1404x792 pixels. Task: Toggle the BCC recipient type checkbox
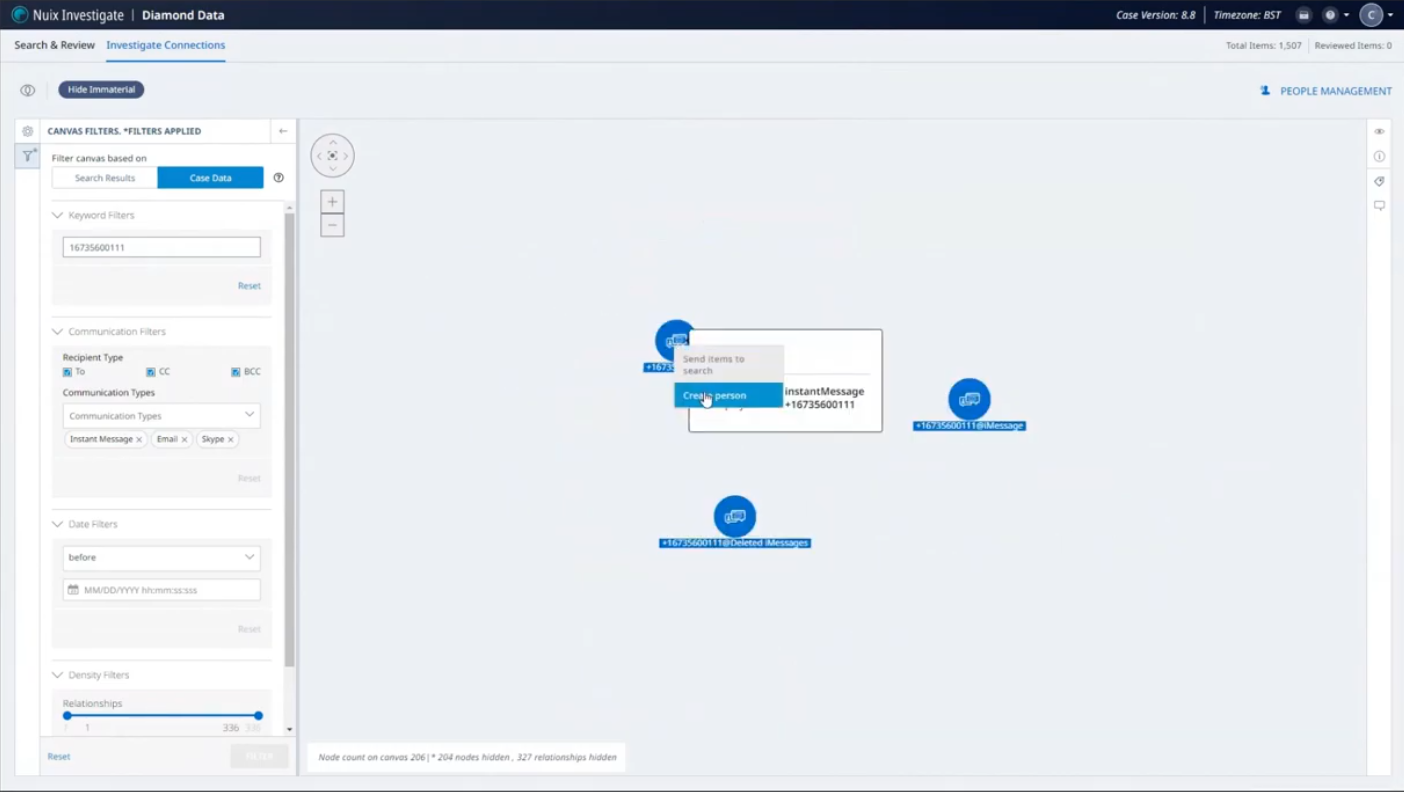point(236,372)
